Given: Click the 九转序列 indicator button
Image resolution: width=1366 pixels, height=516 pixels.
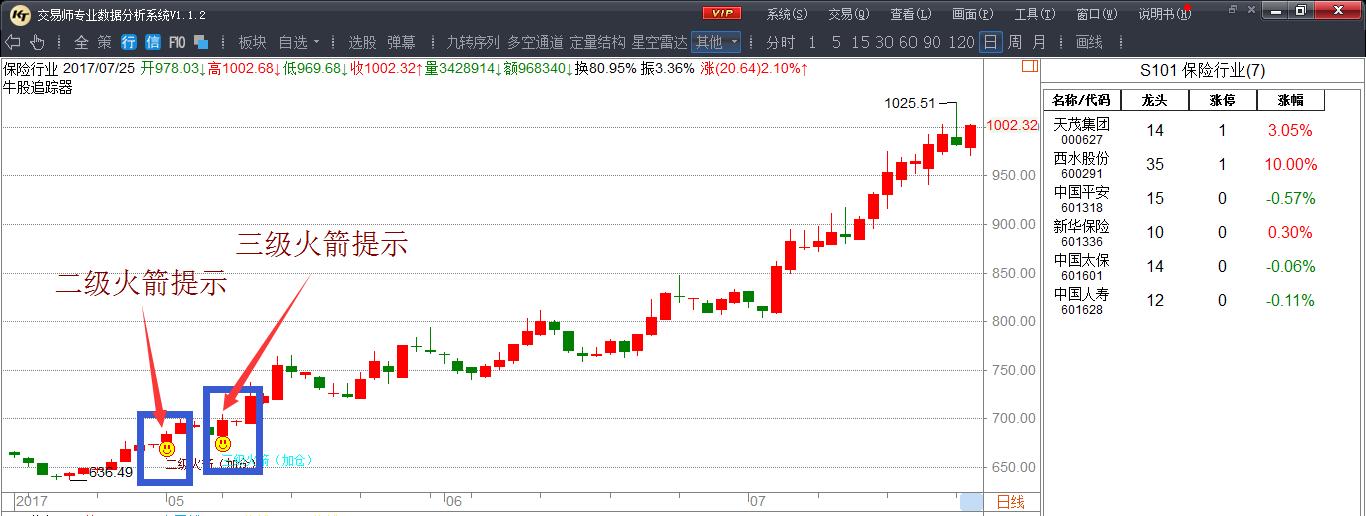Looking at the screenshot, I should point(472,42).
